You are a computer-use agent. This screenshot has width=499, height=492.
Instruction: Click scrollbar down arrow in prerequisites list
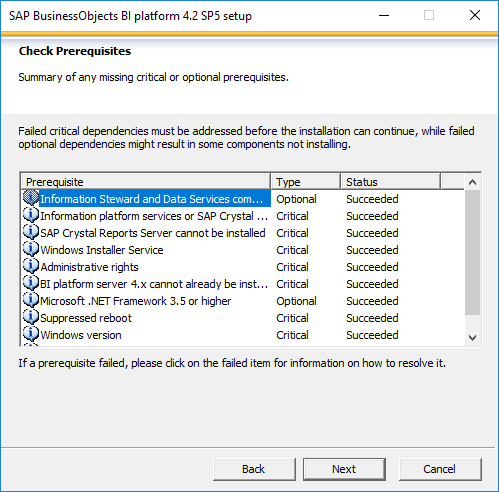pos(472,338)
